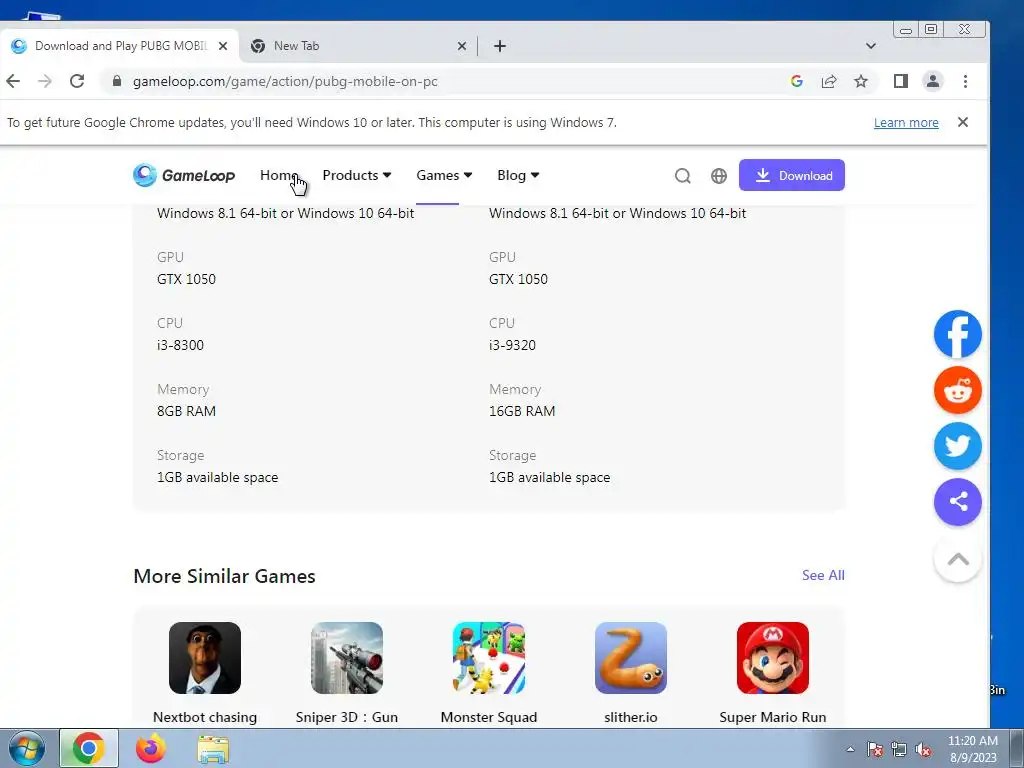The height and width of the screenshot is (768, 1024).
Task: Go back to the previous page
Action: pos(13,81)
